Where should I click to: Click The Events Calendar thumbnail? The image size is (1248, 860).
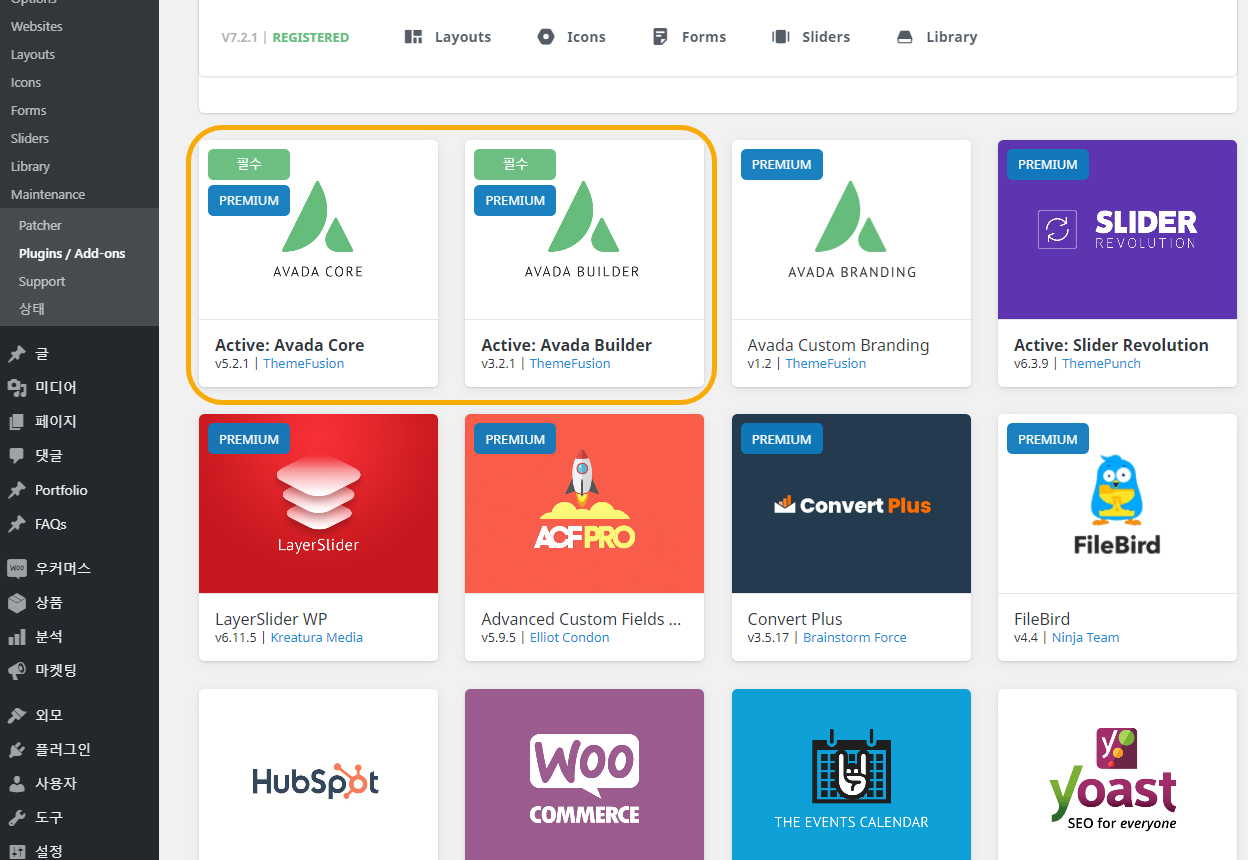(x=851, y=774)
